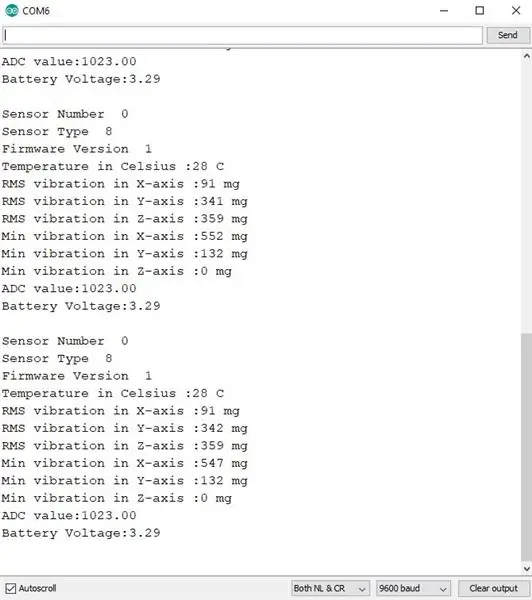Close the COM6 serial monitor window
The image size is (532, 600).
pos(516,11)
